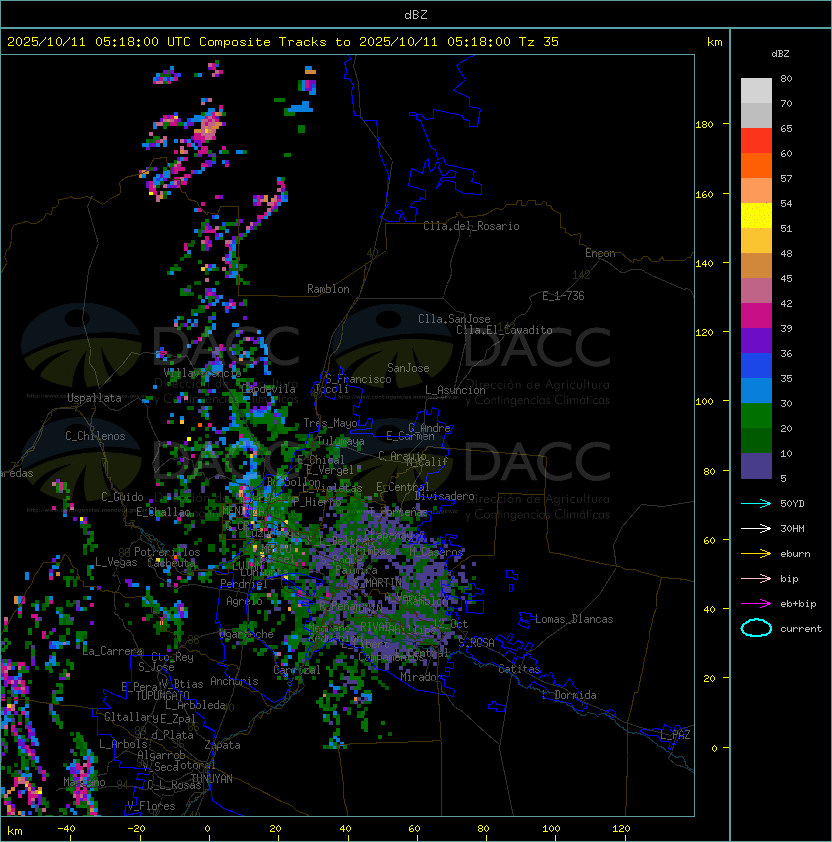Click the 'Zapata' map label
Image resolution: width=832 pixels, height=842 pixels.
[222, 745]
